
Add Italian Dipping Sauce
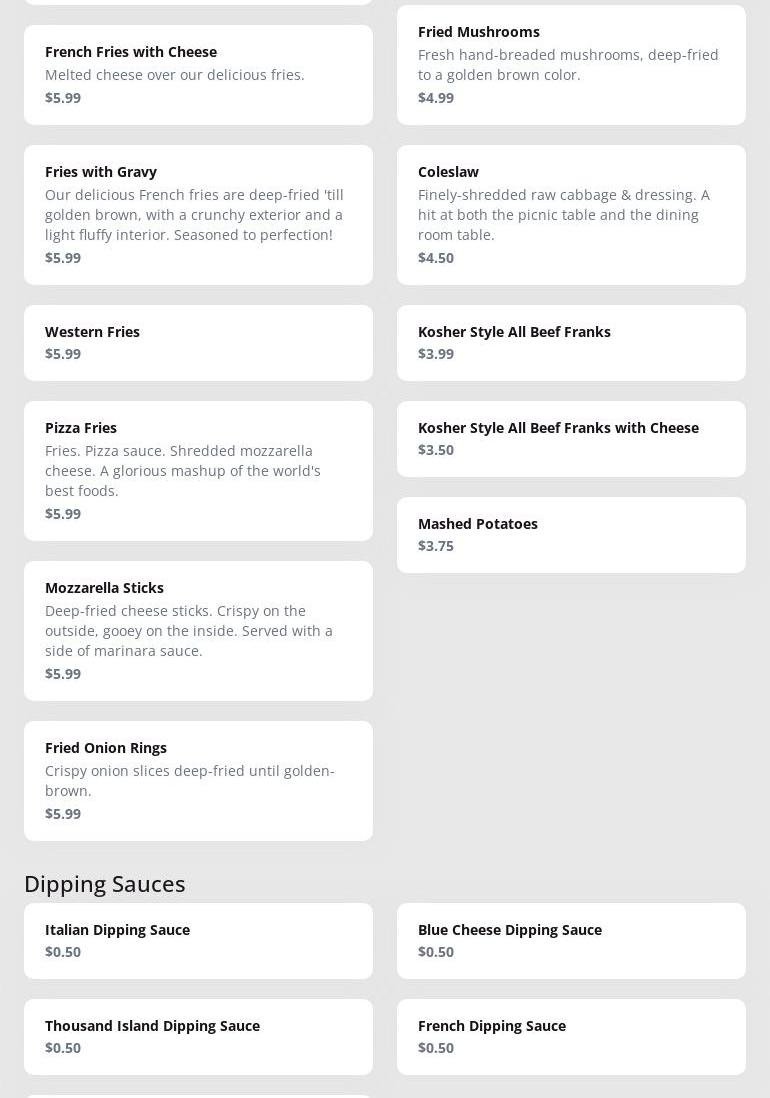click(198, 940)
